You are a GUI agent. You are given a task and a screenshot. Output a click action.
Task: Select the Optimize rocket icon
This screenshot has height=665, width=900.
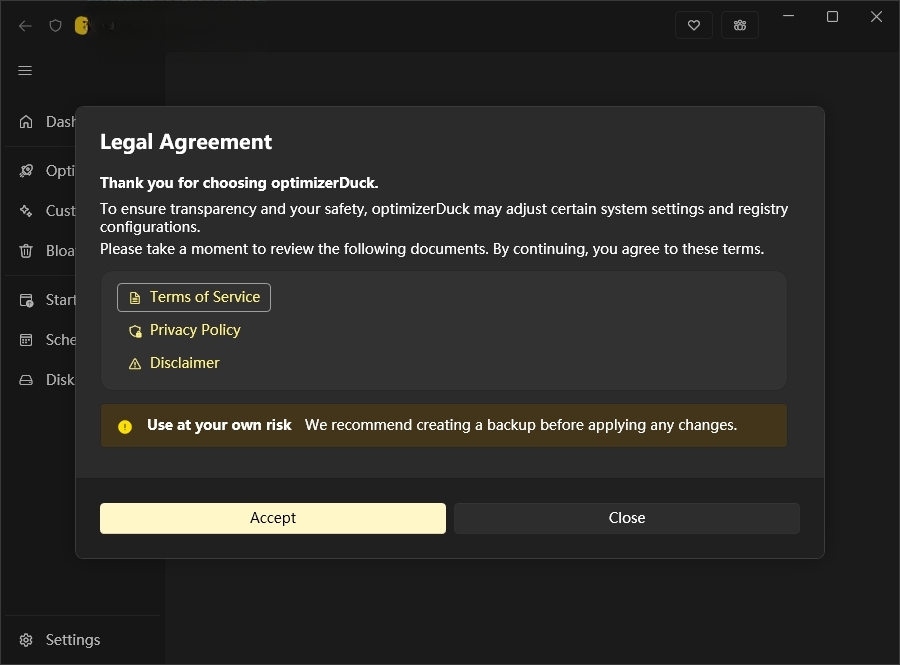26,171
